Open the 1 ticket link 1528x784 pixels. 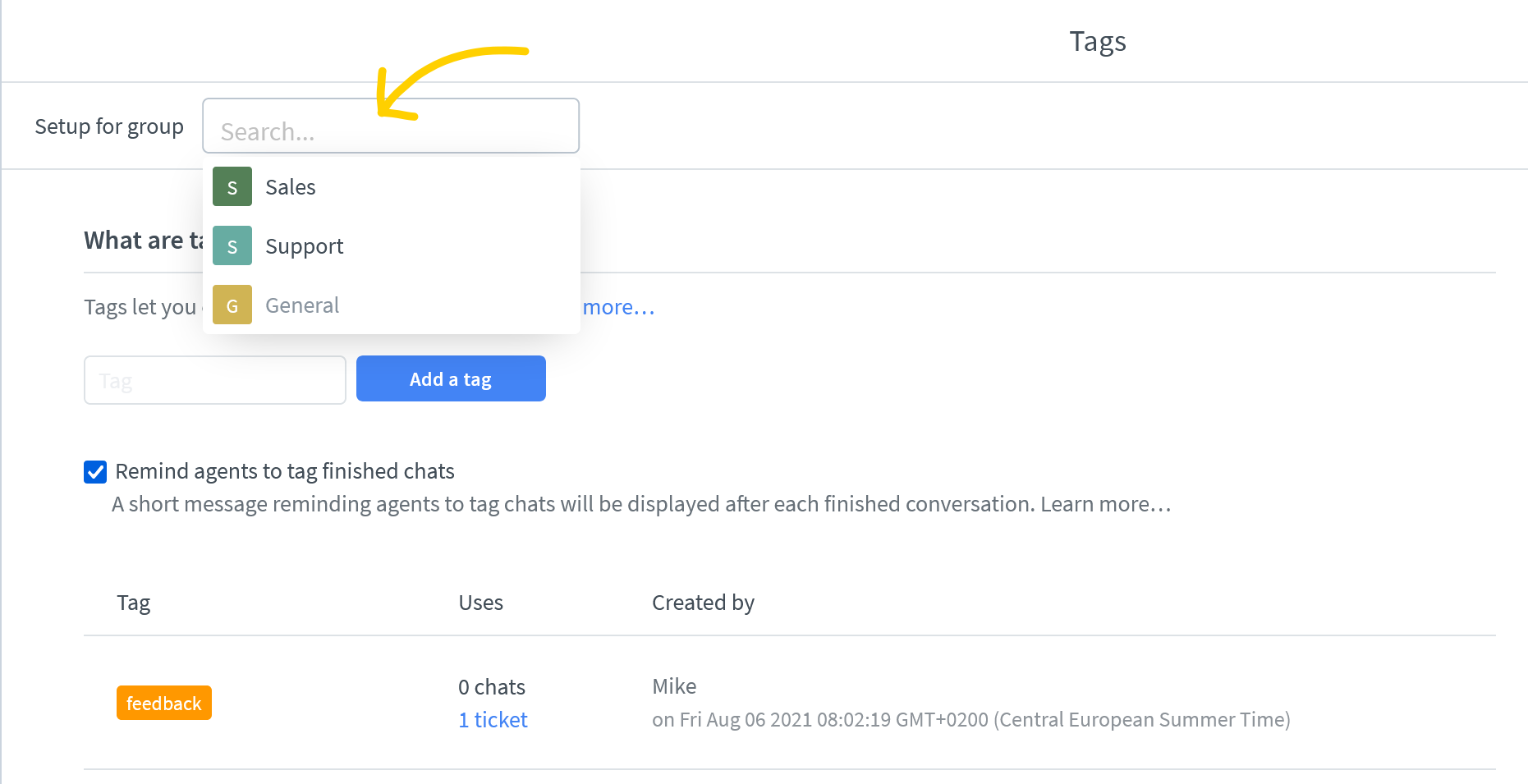click(x=493, y=720)
